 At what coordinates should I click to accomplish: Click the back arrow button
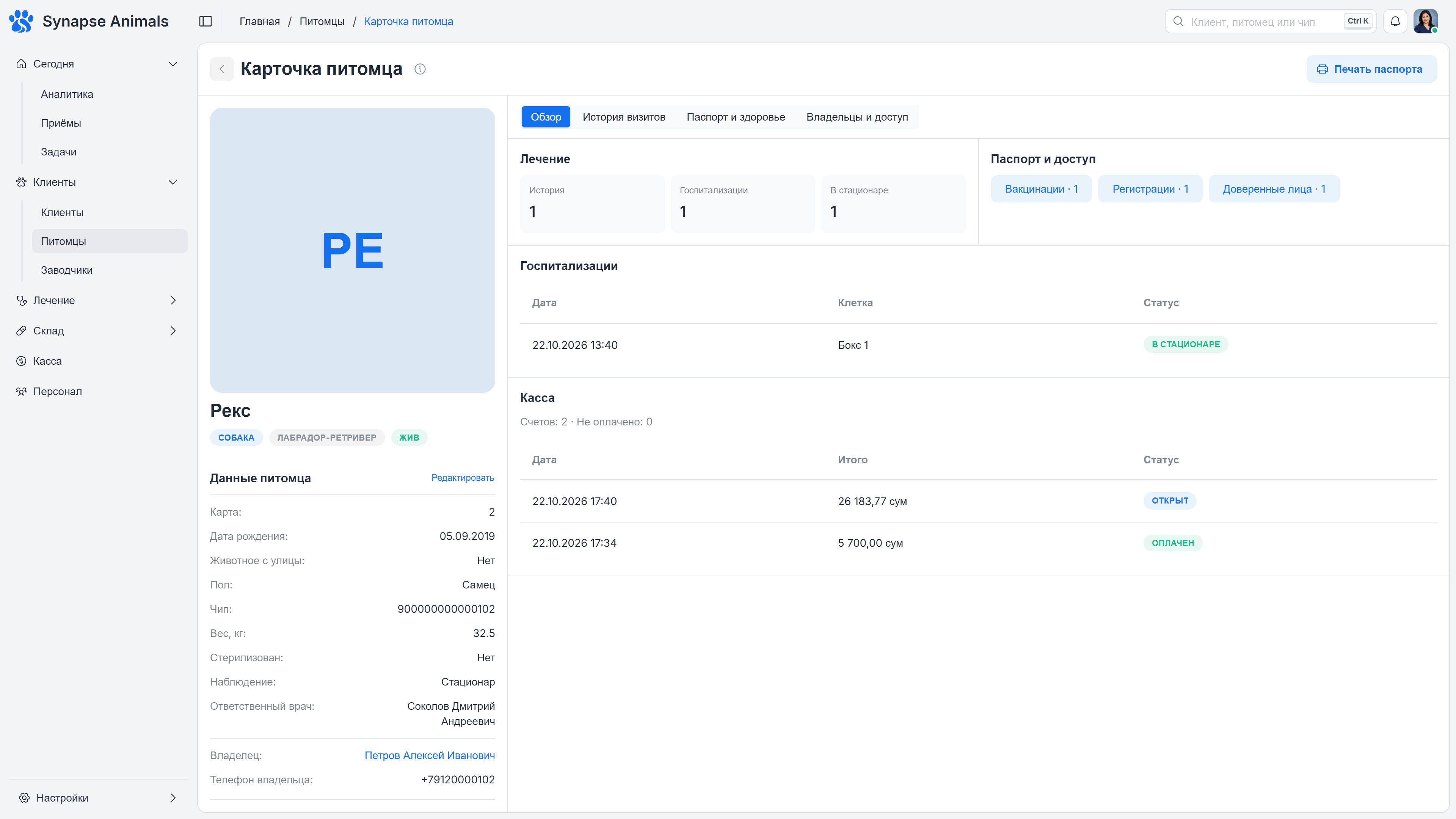[222, 69]
